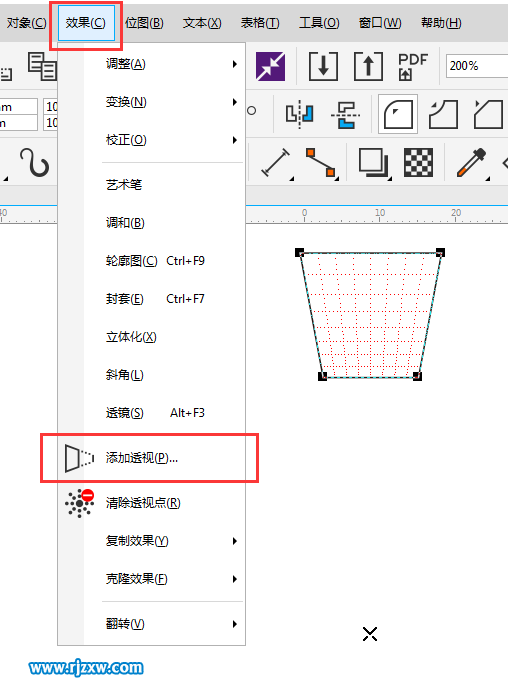Screen dimensions: 508x684
Task: Select the Parallel Dimension tool
Action: 275,163
